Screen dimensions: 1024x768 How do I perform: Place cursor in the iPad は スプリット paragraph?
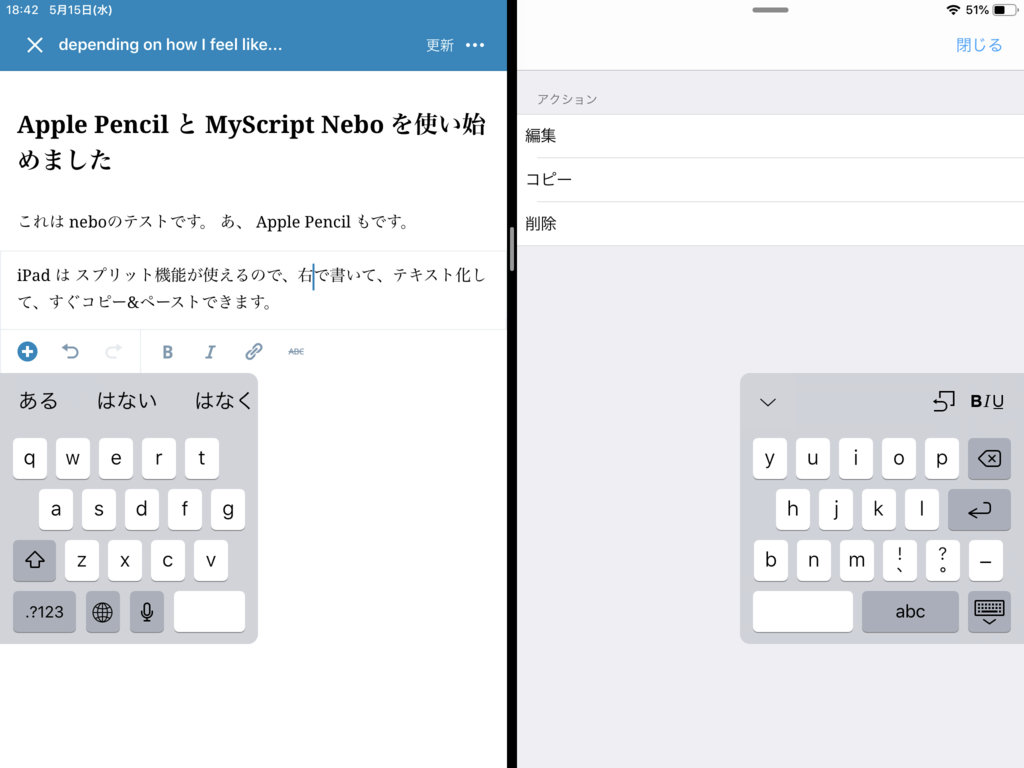pos(251,288)
